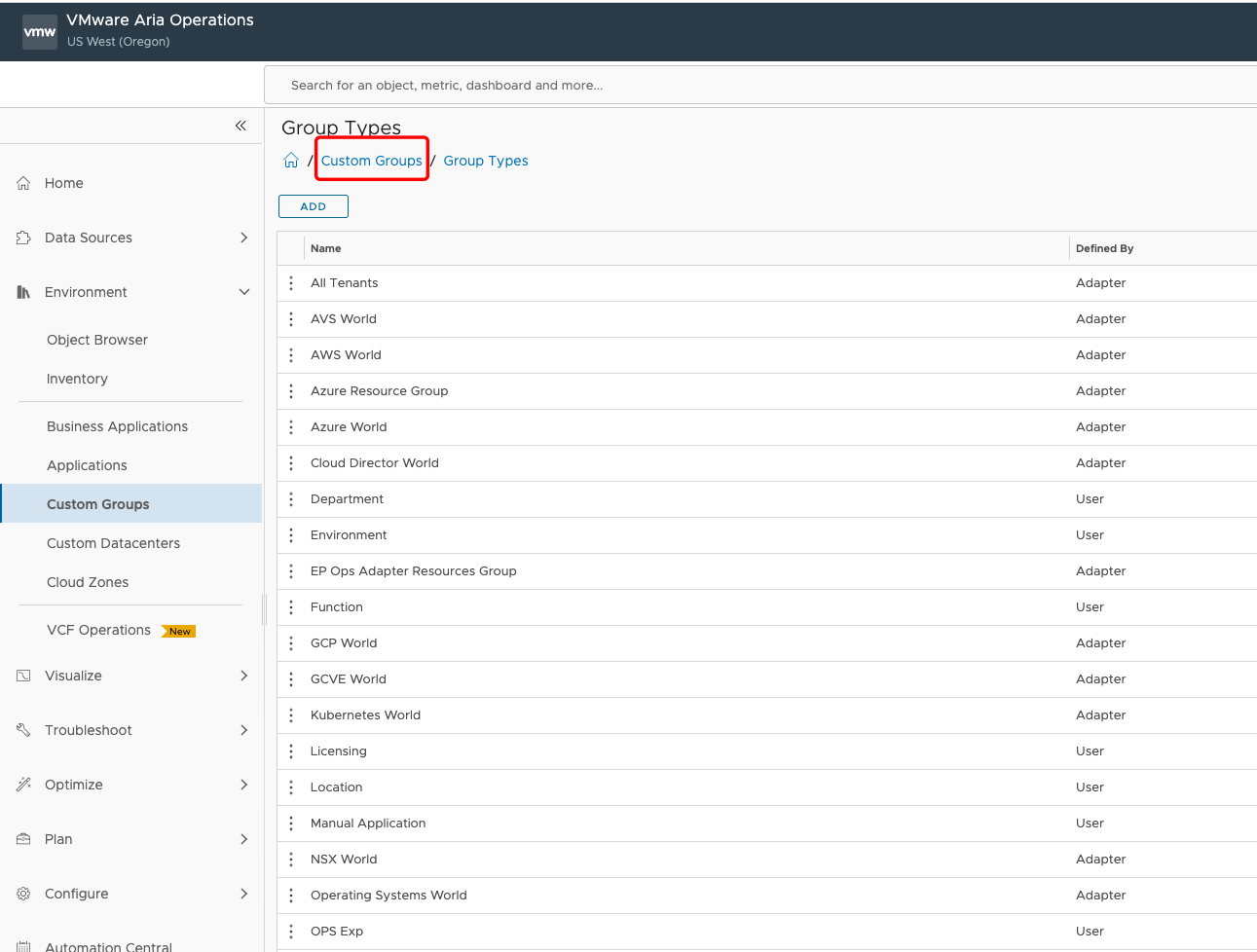Open the kebab menu for Azure World
The image size is (1257, 952).
291,427
